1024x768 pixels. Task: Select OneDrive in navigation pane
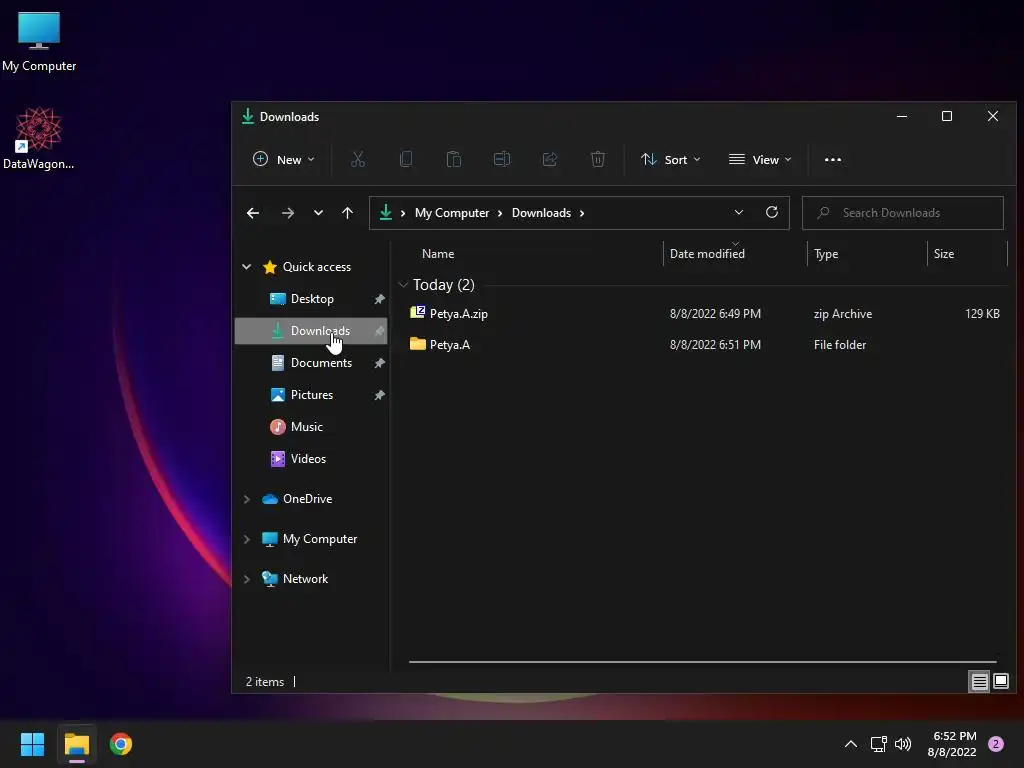[x=308, y=499]
